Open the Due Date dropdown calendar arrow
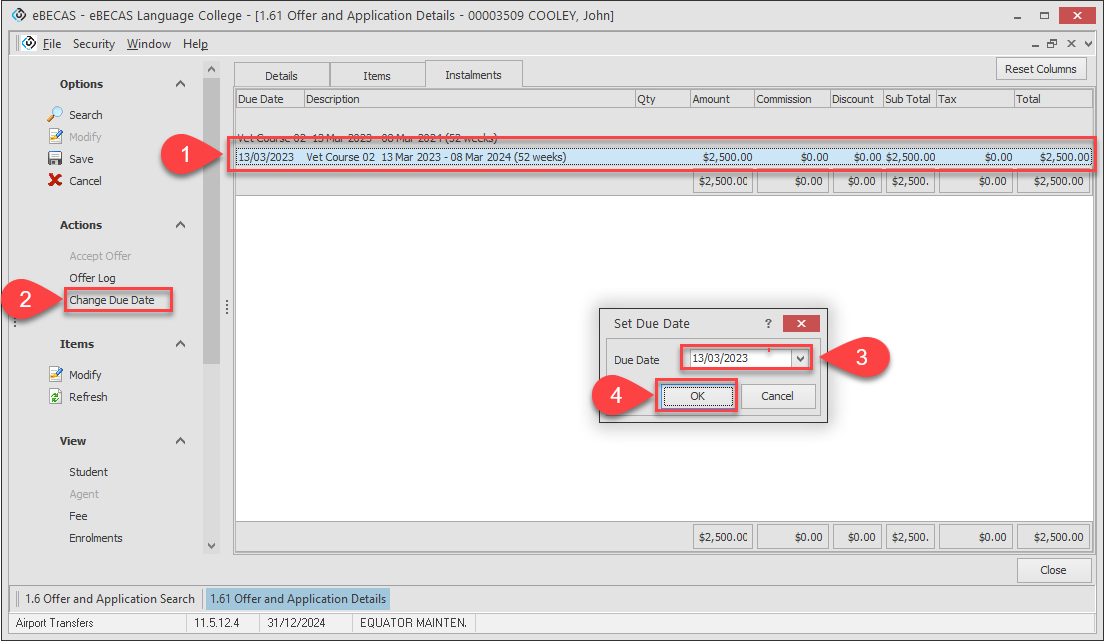This screenshot has width=1104, height=641. click(x=799, y=359)
